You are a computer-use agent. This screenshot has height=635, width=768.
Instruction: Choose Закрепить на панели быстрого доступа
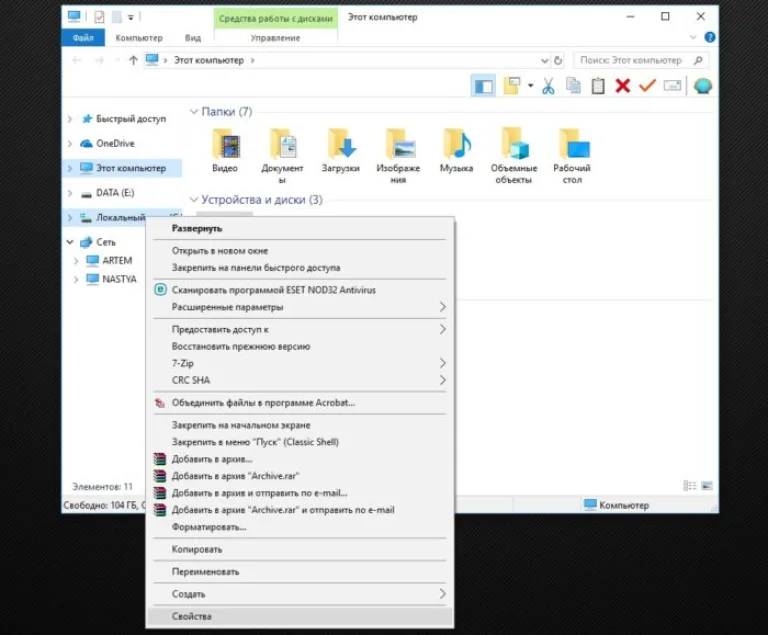(300, 268)
